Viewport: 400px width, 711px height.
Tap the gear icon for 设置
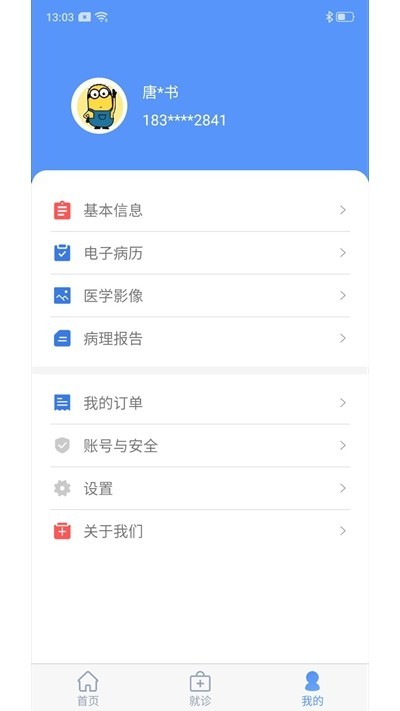62,488
